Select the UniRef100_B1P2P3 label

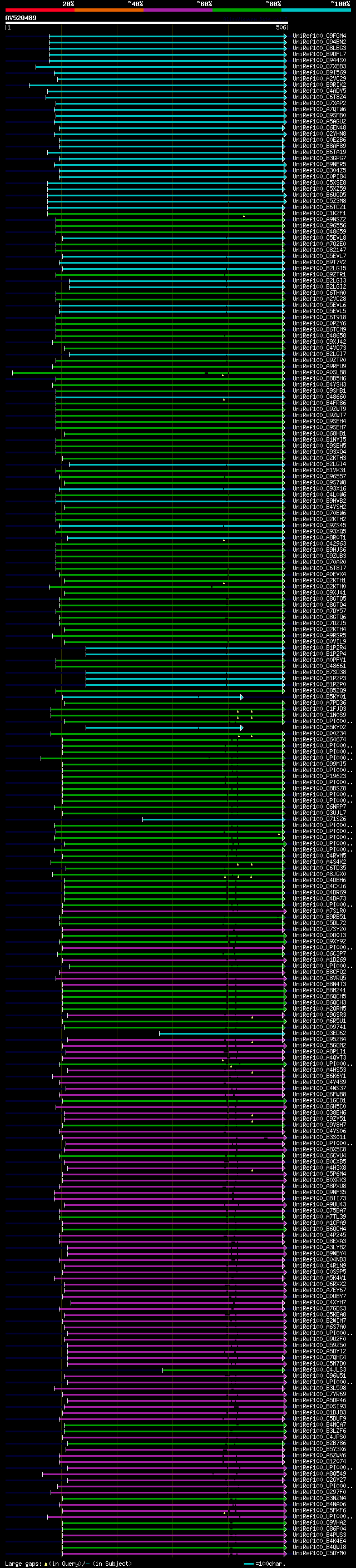click(319, 678)
